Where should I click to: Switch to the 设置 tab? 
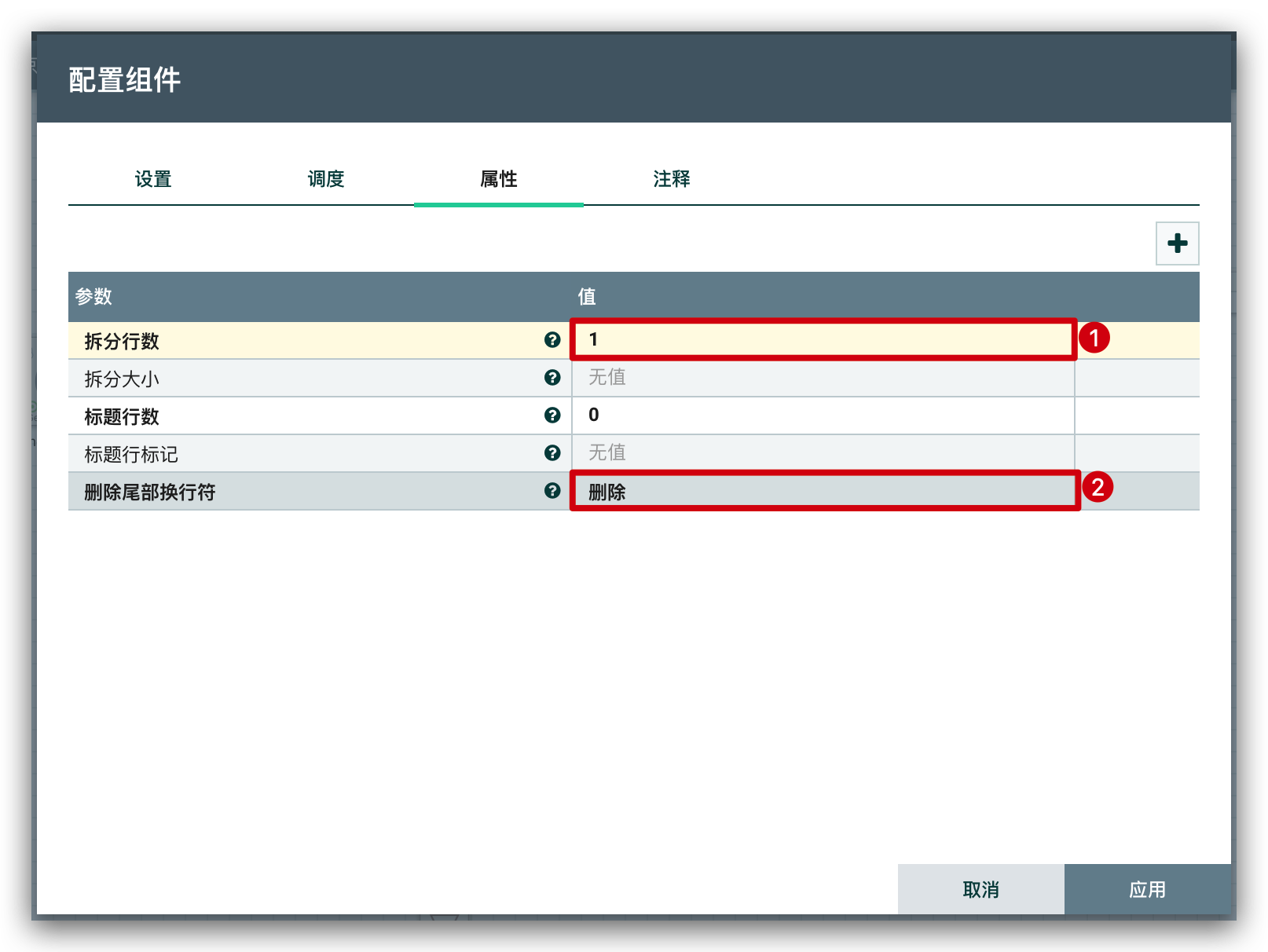[153, 179]
